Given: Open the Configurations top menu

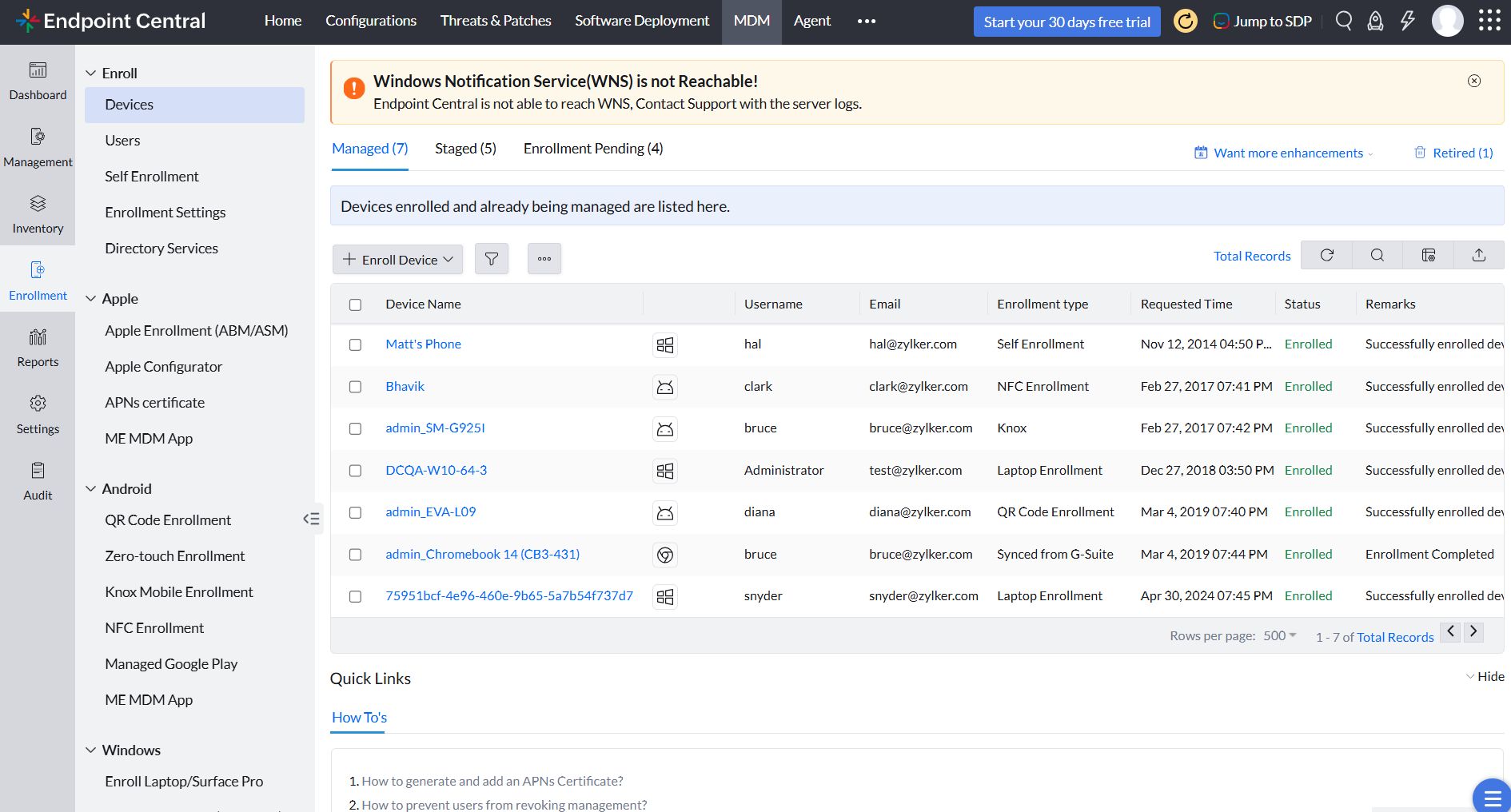Looking at the screenshot, I should (x=371, y=21).
